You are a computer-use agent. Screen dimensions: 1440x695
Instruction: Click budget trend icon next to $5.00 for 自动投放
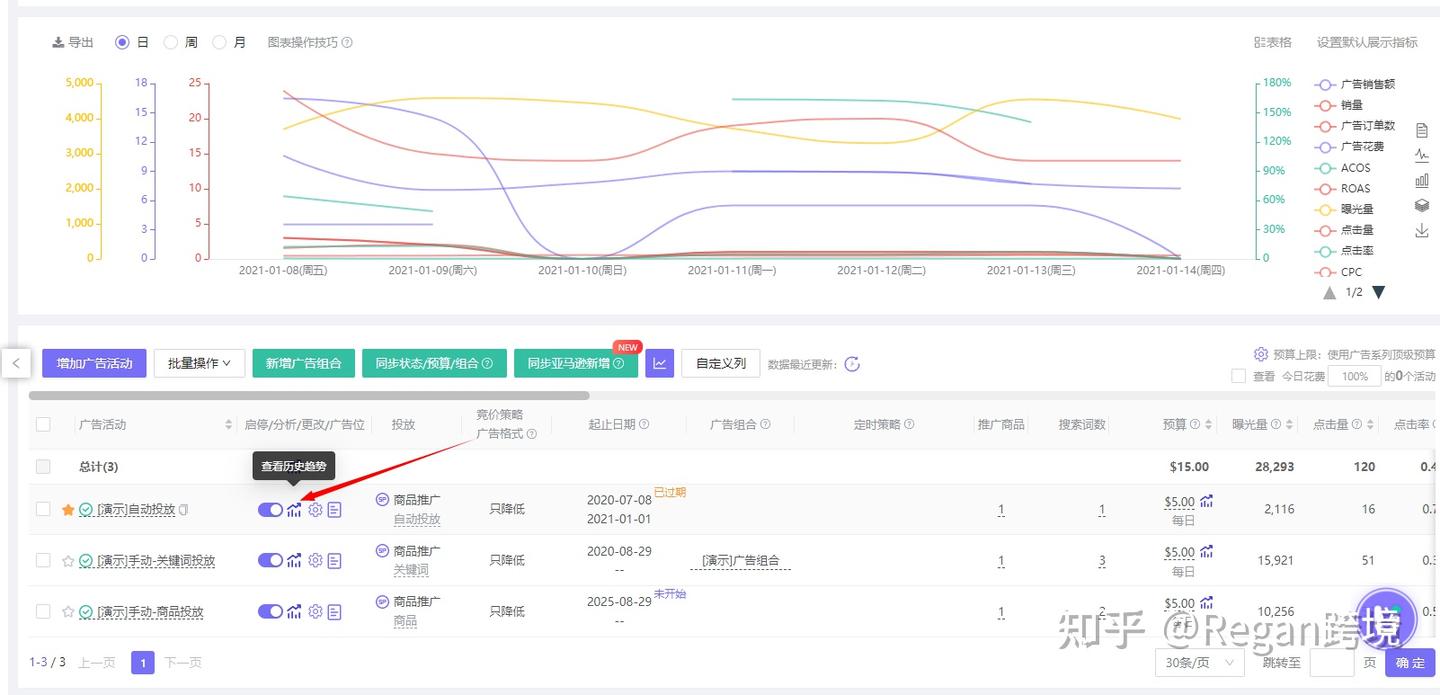click(x=1207, y=500)
